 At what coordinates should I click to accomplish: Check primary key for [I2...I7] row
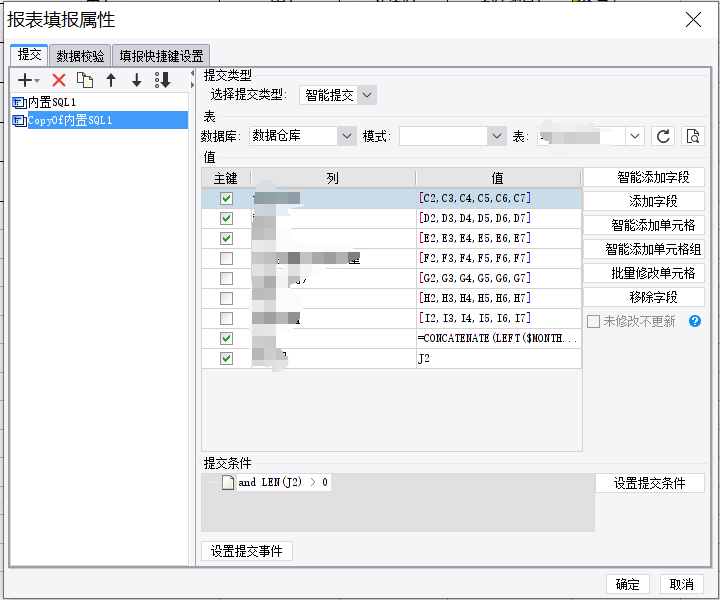point(226,318)
